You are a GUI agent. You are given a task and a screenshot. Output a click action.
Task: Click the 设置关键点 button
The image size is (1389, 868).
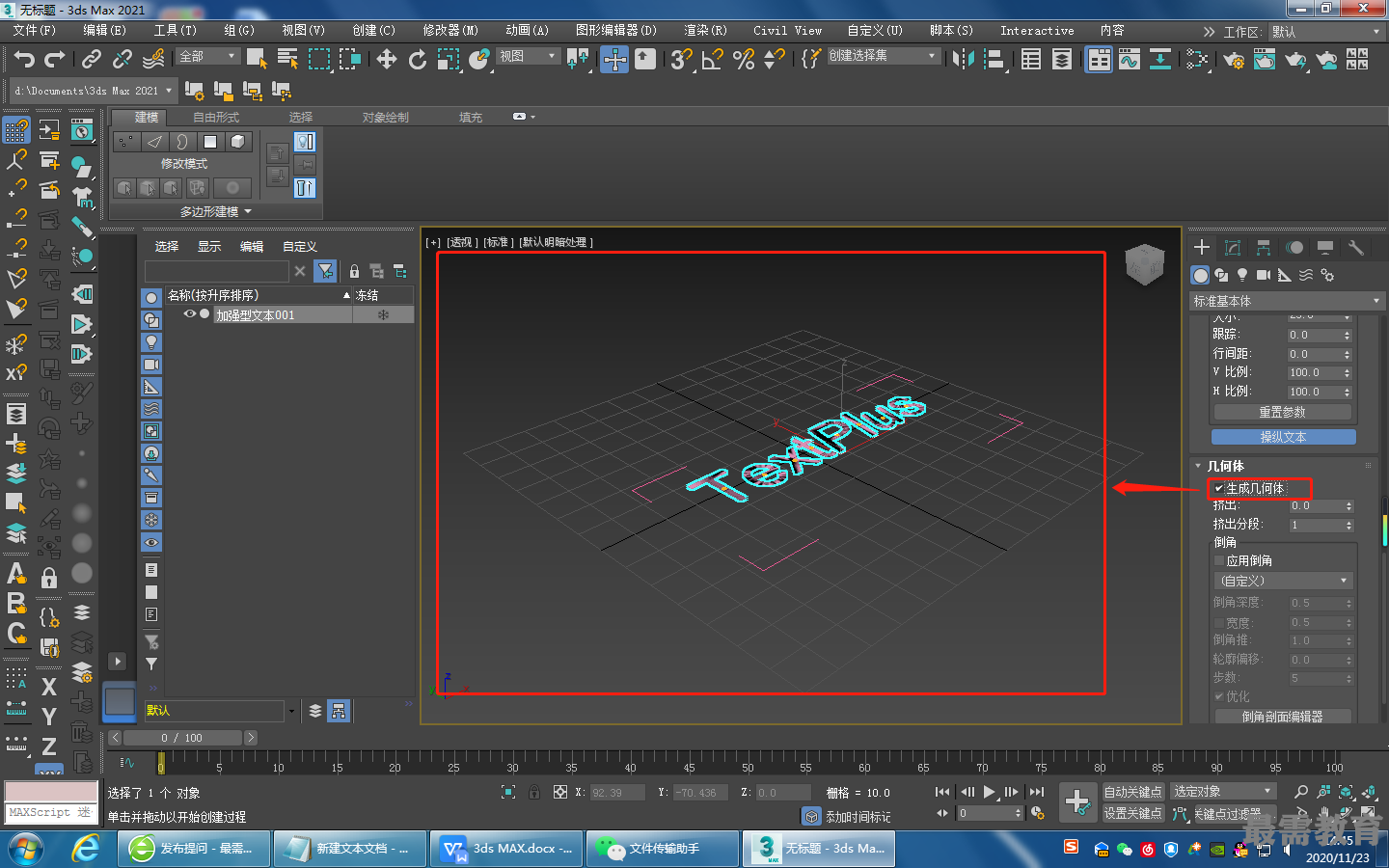click(x=1133, y=813)
